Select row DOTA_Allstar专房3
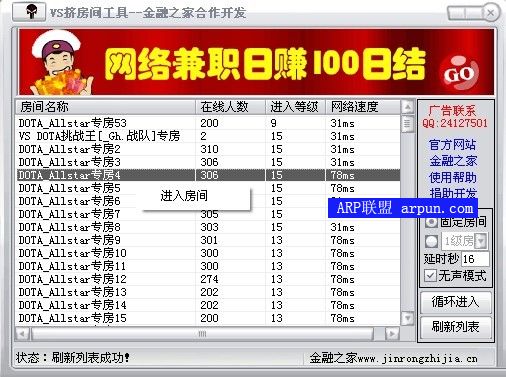Screen dimensions: 506x377 pos(208,162)
